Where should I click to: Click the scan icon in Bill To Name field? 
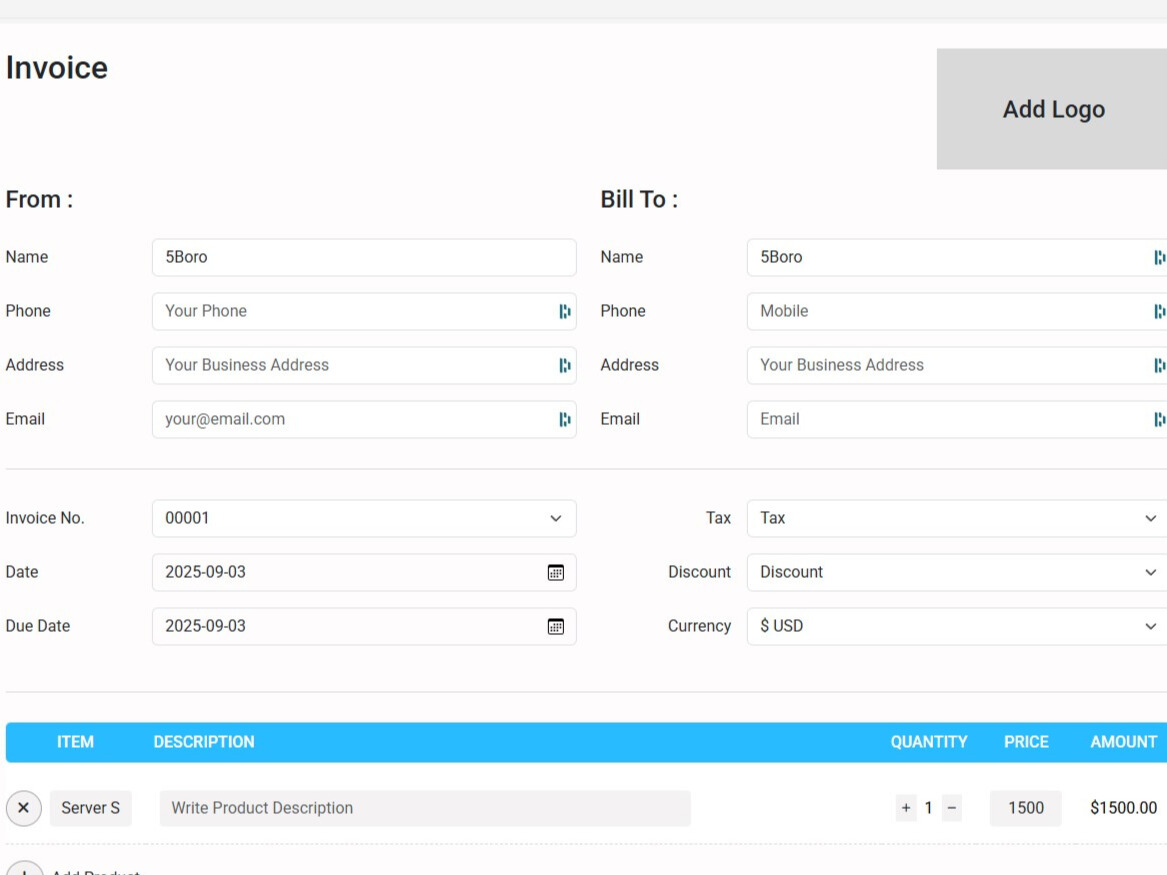(1160, 257)
